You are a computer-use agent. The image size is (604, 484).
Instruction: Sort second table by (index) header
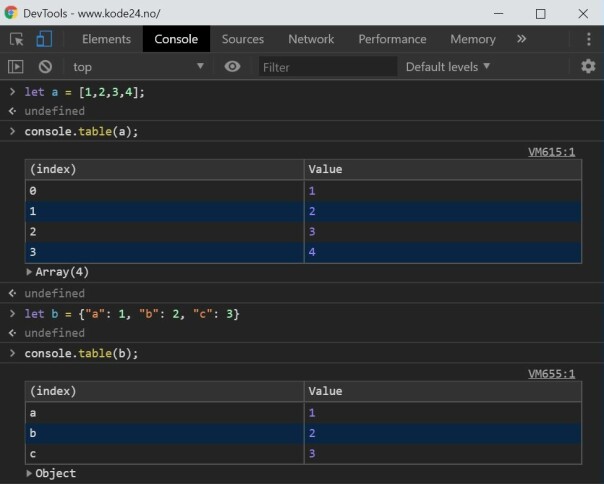tap(164, 391)
